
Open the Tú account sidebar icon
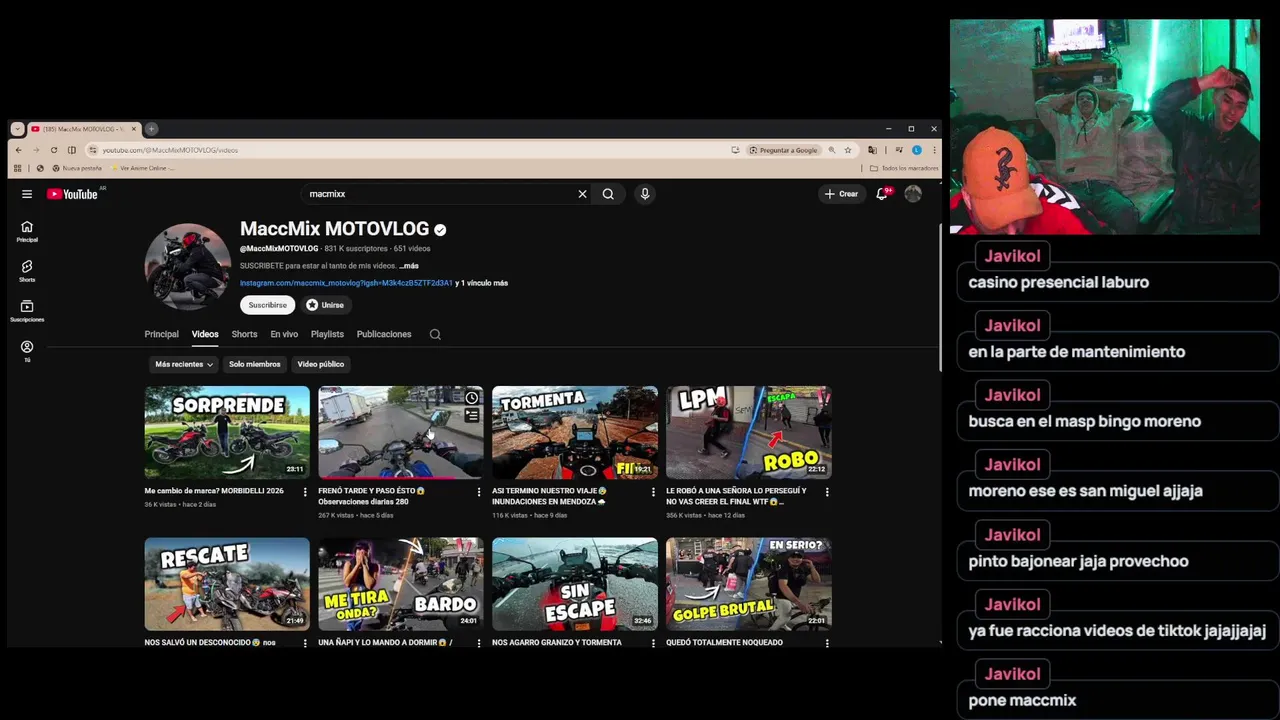coord(27,351)
